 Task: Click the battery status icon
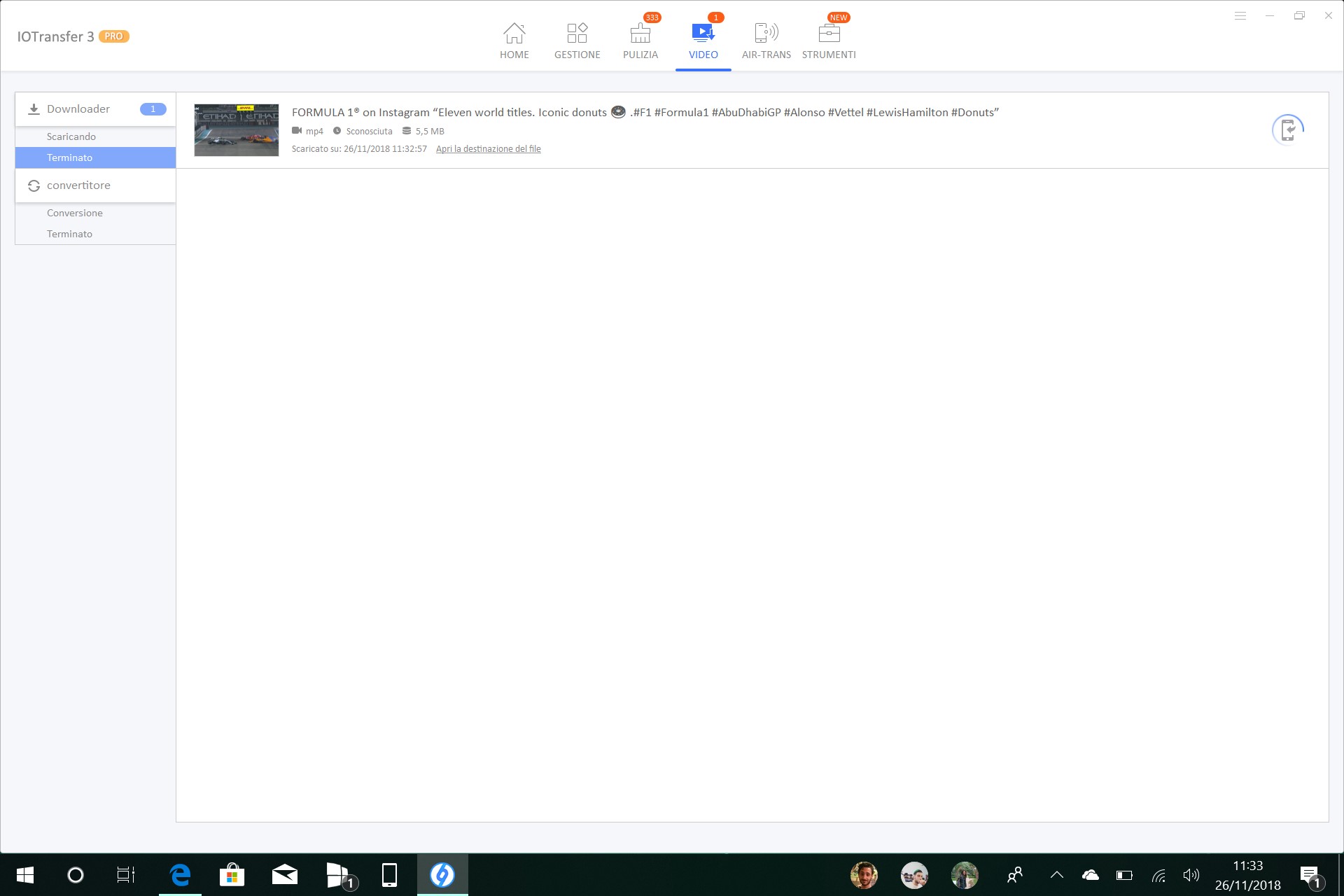point(1124,875)
